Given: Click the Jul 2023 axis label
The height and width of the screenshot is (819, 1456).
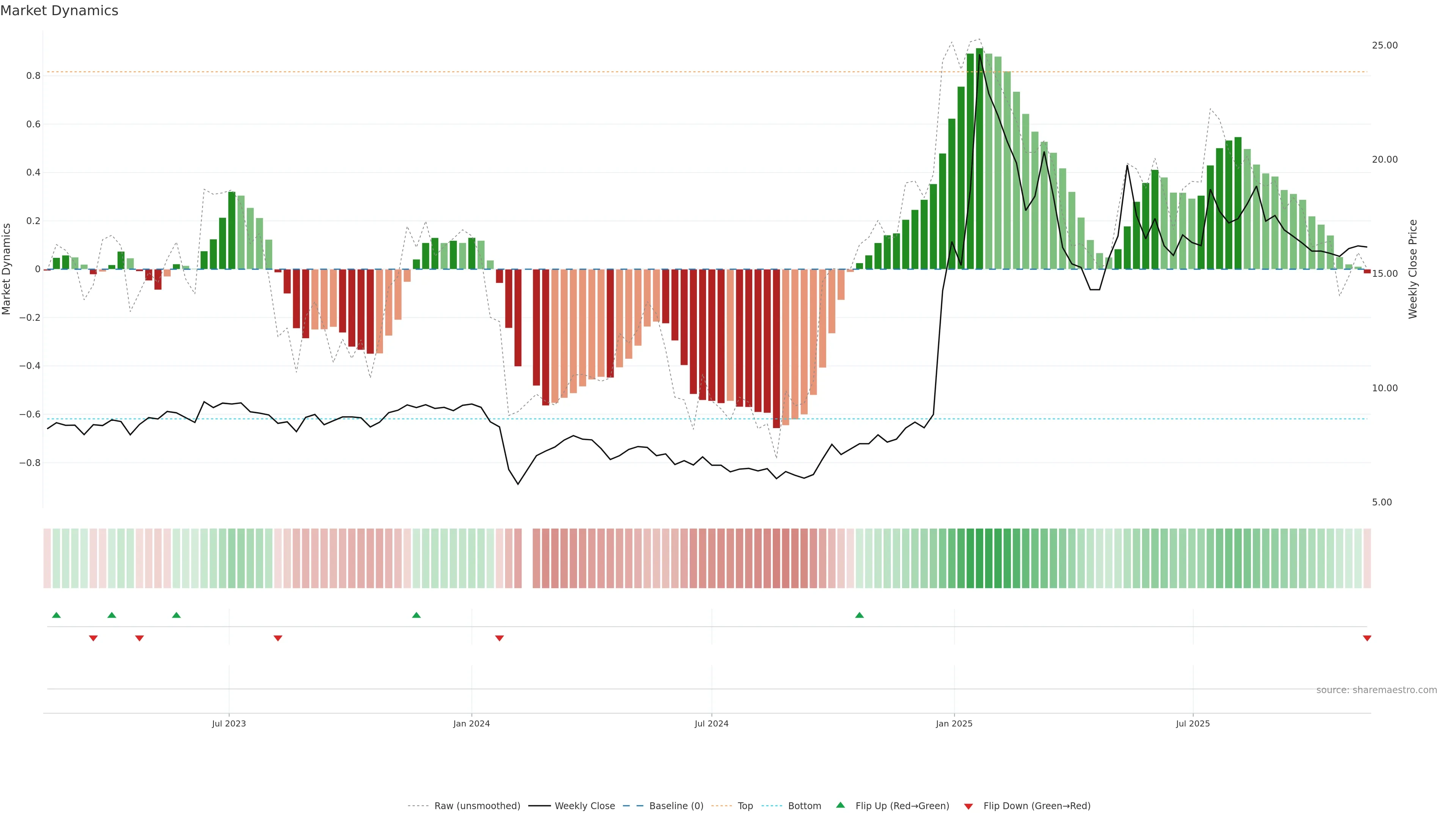Looking at the screenshot, I should point(229,723).
